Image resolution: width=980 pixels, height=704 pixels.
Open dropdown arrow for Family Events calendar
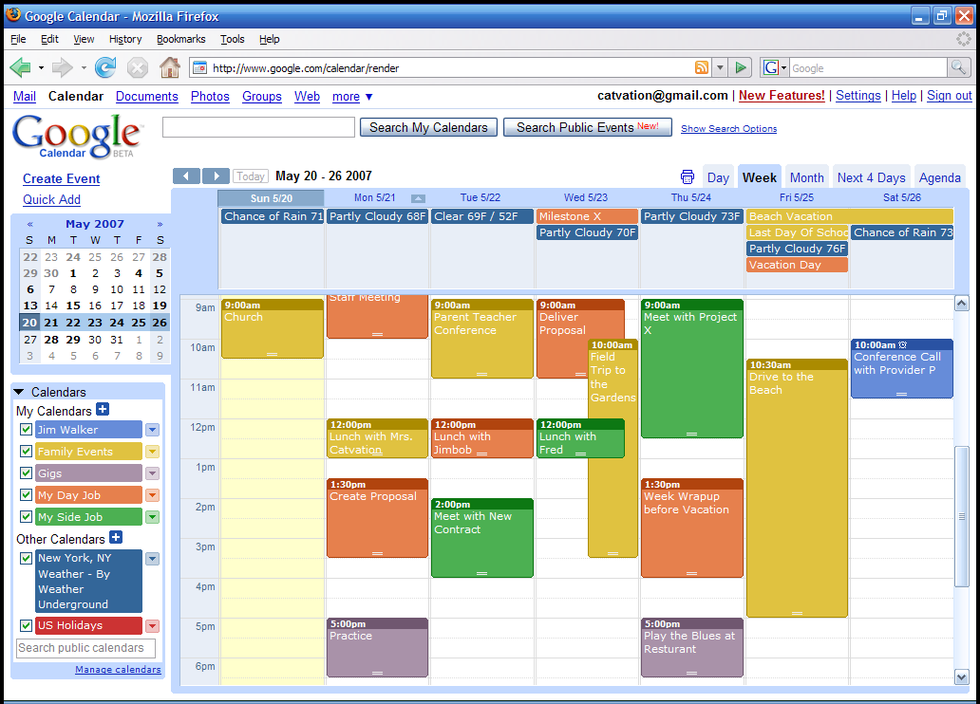152,452
